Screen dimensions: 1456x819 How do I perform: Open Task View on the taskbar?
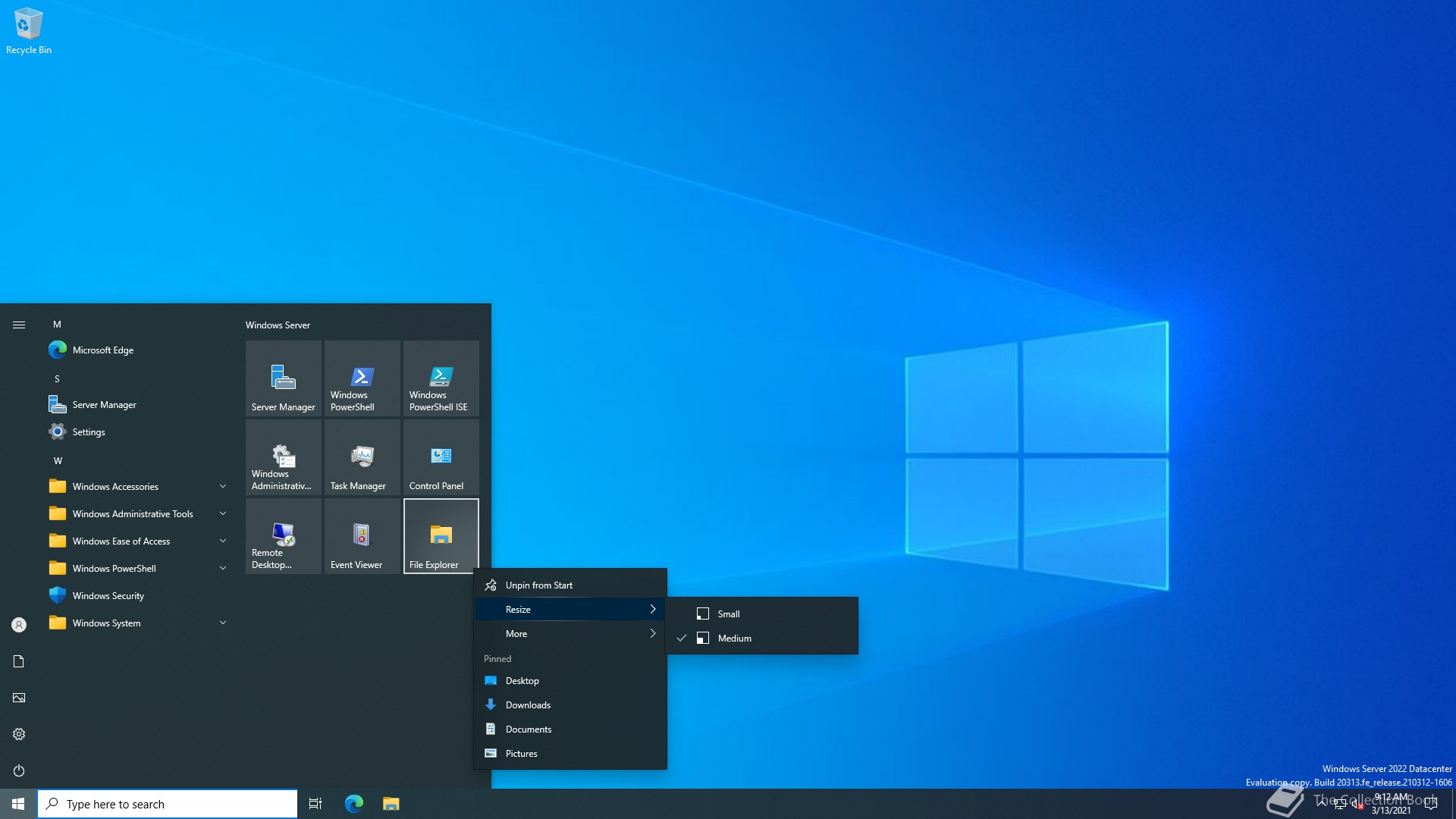[315, 804]
